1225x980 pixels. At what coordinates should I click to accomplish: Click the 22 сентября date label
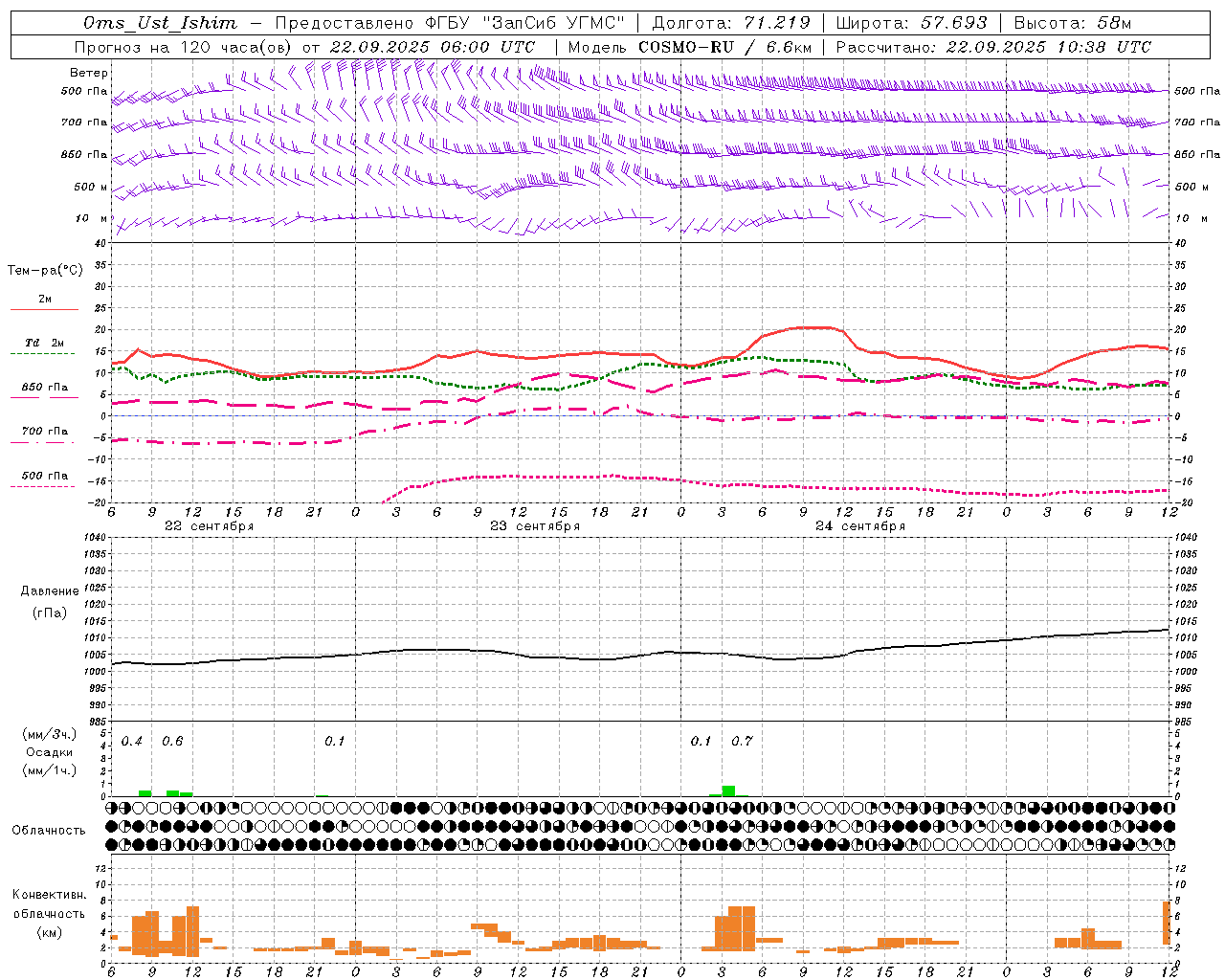(x=209, y=526)
